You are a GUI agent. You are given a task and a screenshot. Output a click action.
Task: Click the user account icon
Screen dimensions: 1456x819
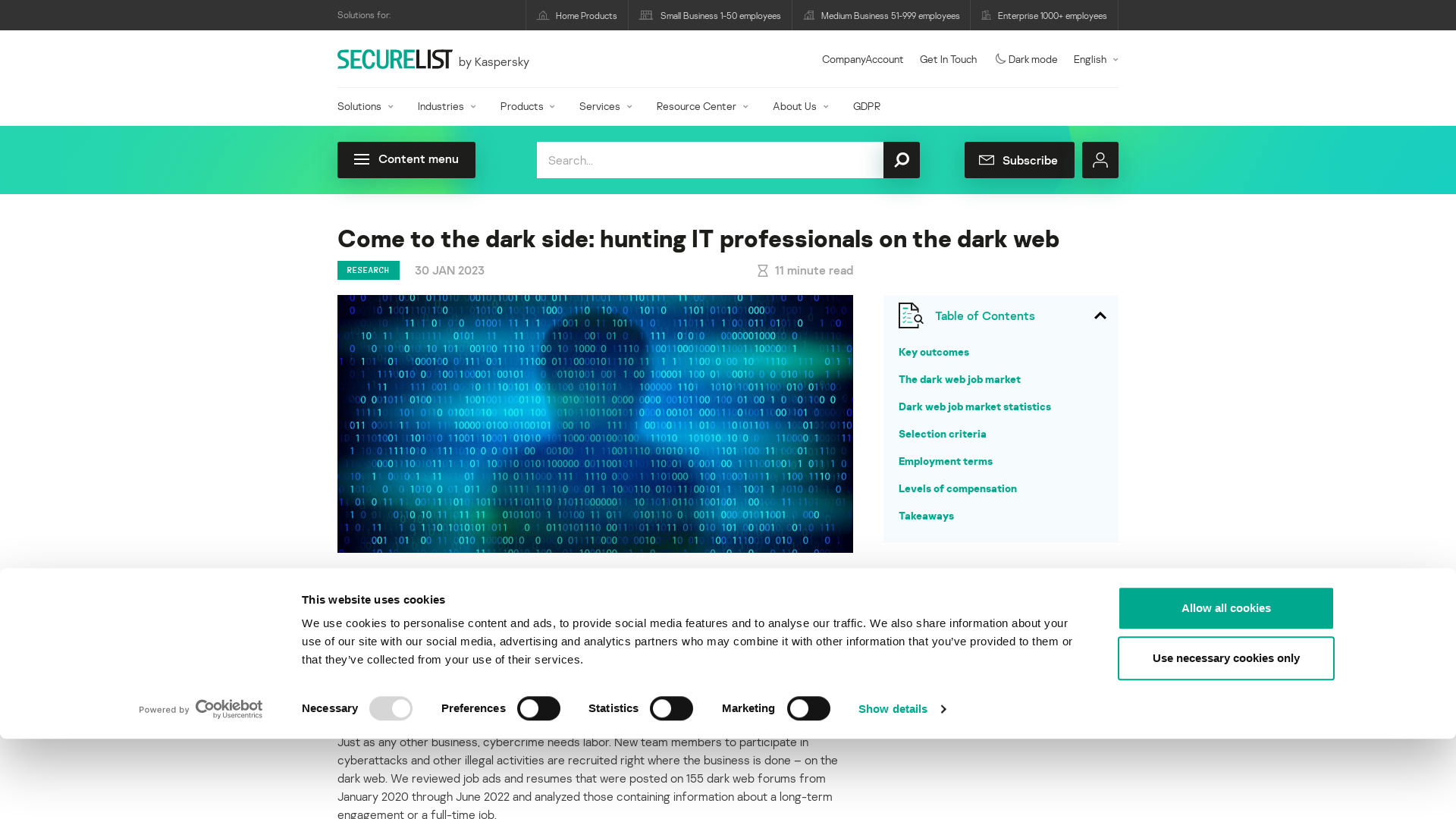(1100, 160)
